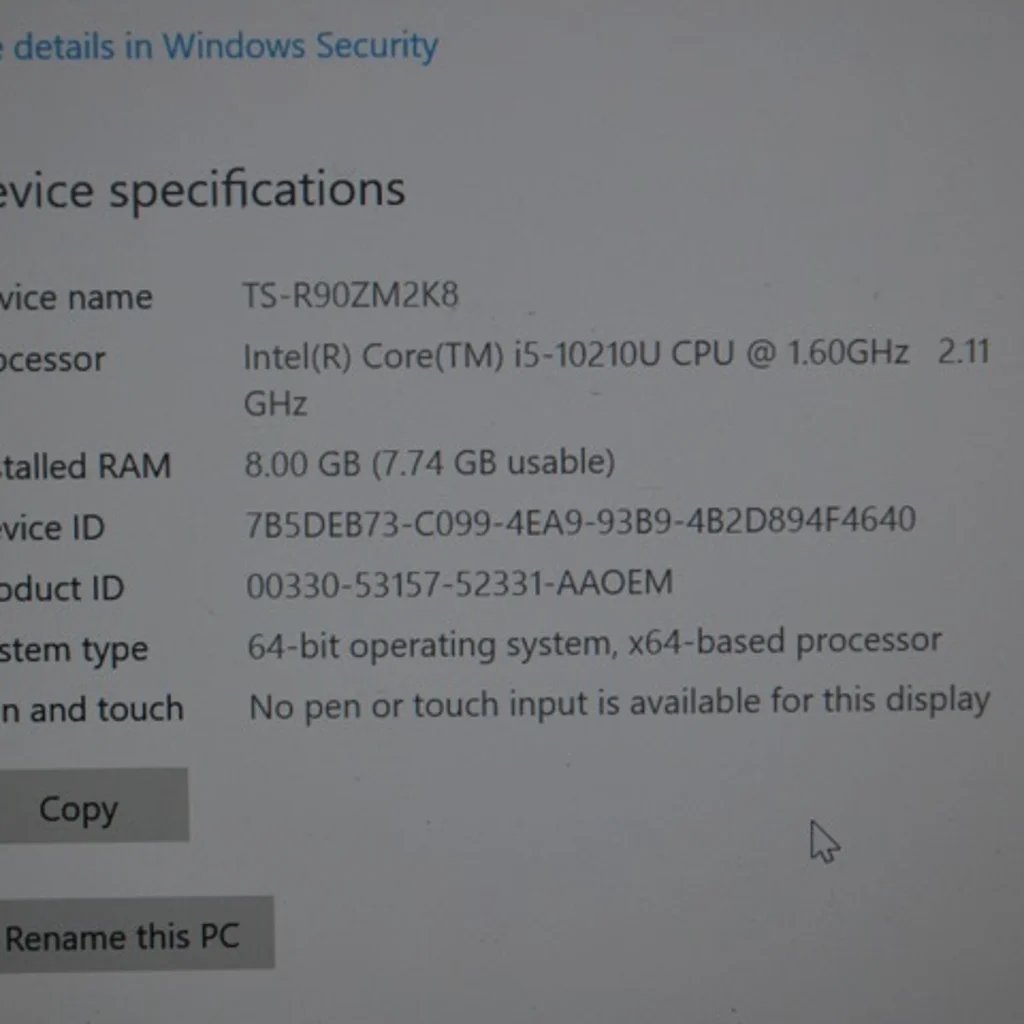Click the System type label
Screen dimensions: 1024x1024
point(74,650)
